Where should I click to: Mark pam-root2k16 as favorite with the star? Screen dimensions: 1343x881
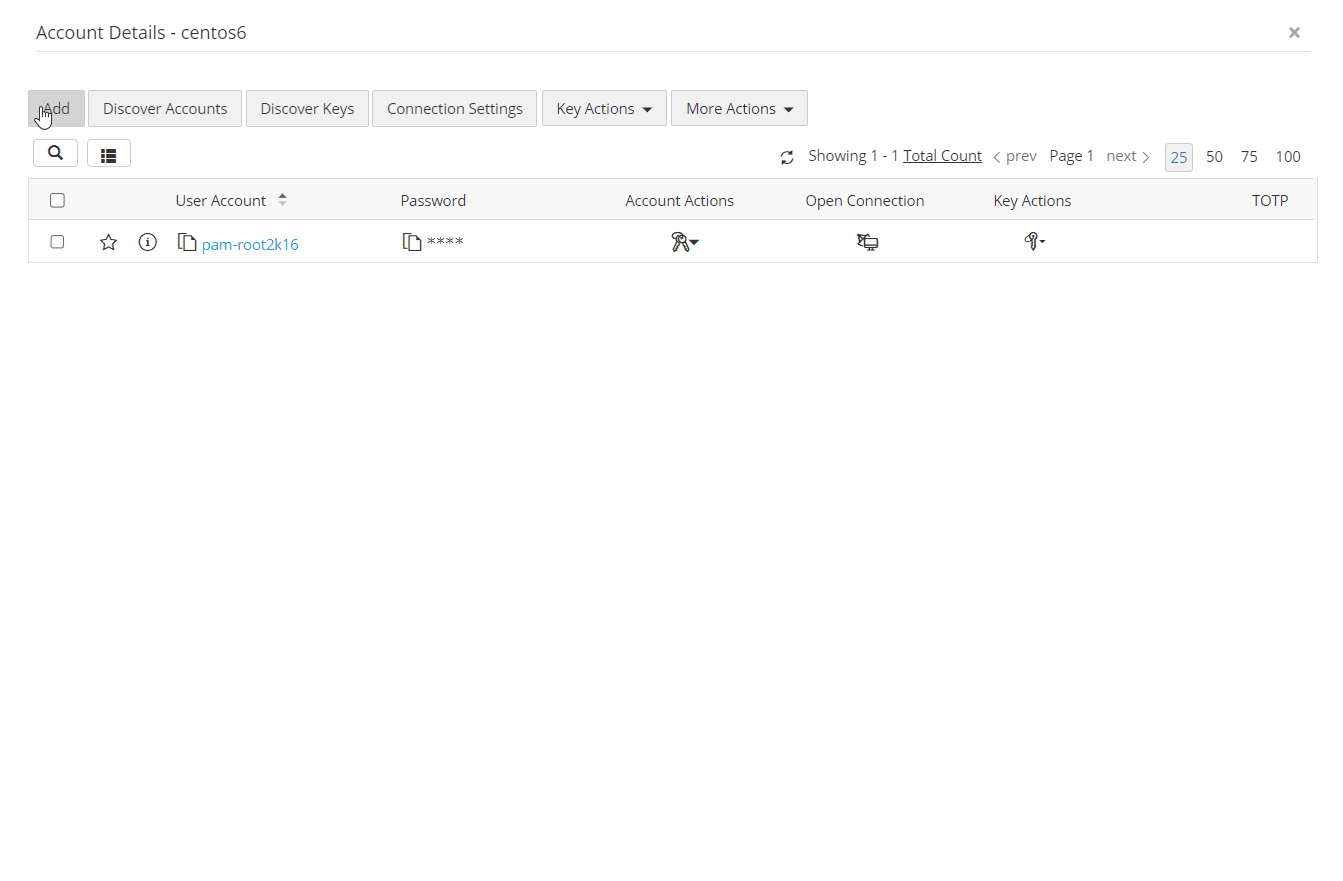tap(109, 242)
